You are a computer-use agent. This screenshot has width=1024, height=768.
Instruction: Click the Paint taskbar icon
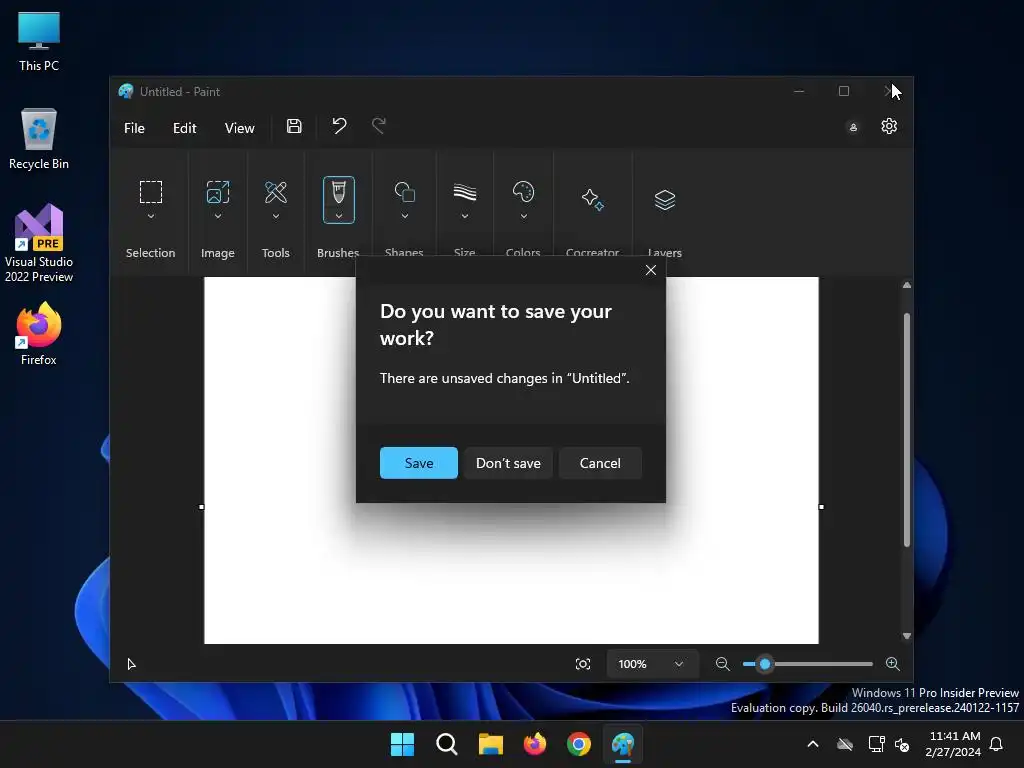(x=623, y=744)
